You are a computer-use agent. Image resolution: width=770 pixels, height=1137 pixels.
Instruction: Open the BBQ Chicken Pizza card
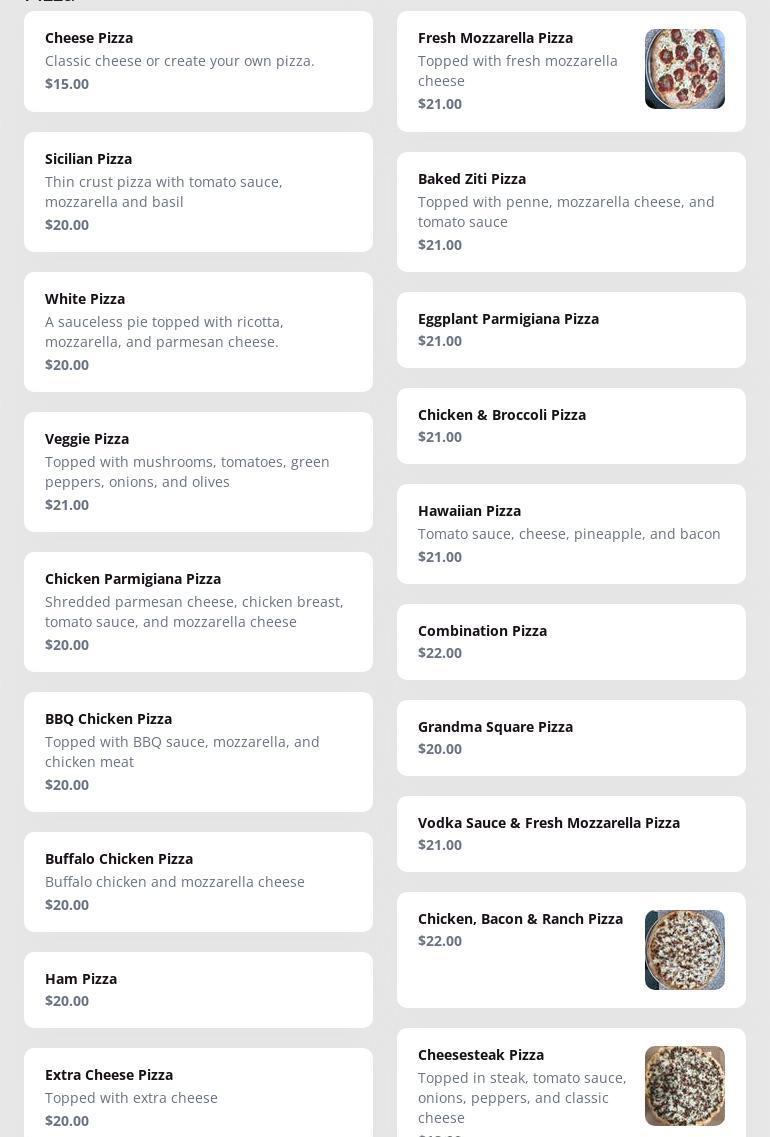(198, 752)
